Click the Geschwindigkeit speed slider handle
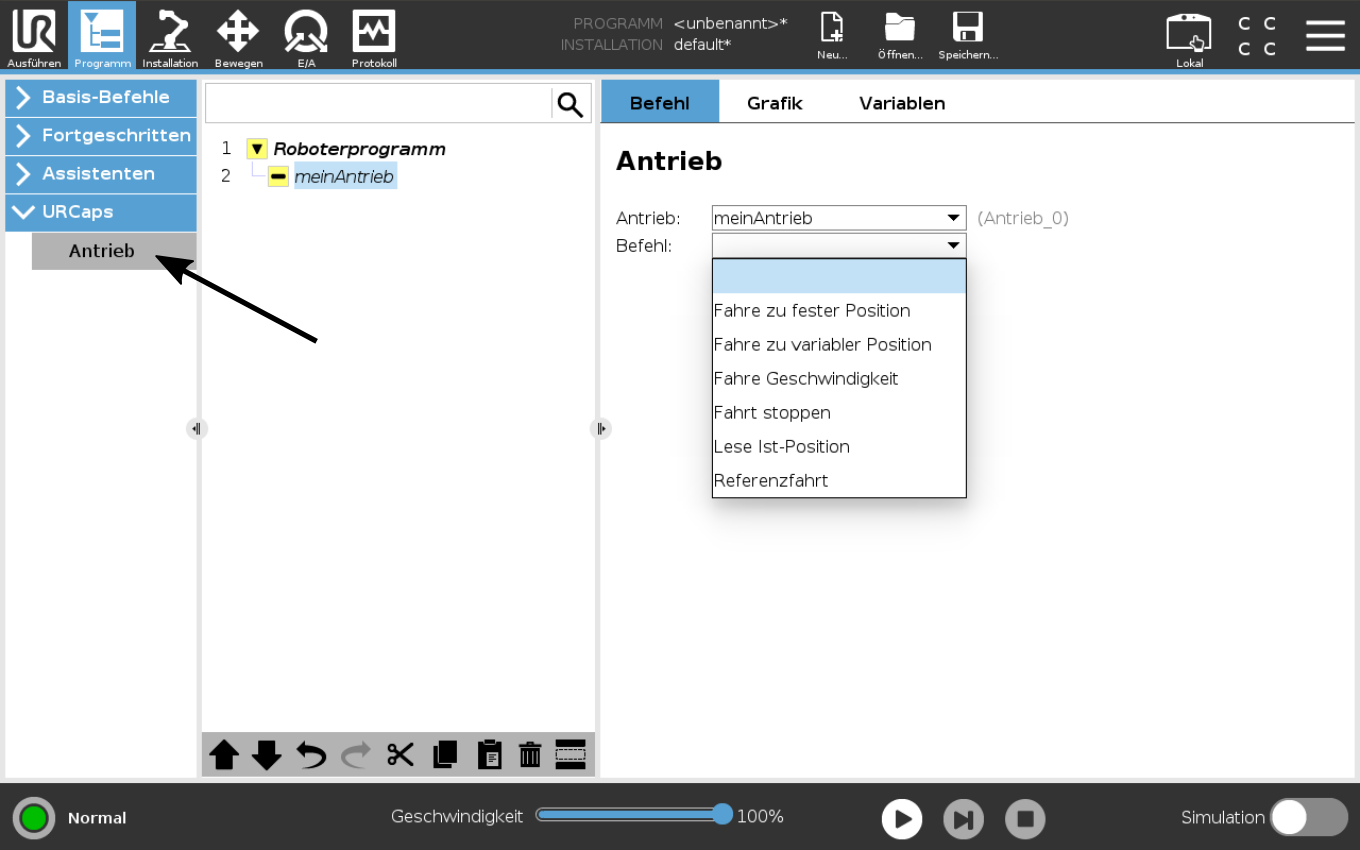 [x=722, y=815]
